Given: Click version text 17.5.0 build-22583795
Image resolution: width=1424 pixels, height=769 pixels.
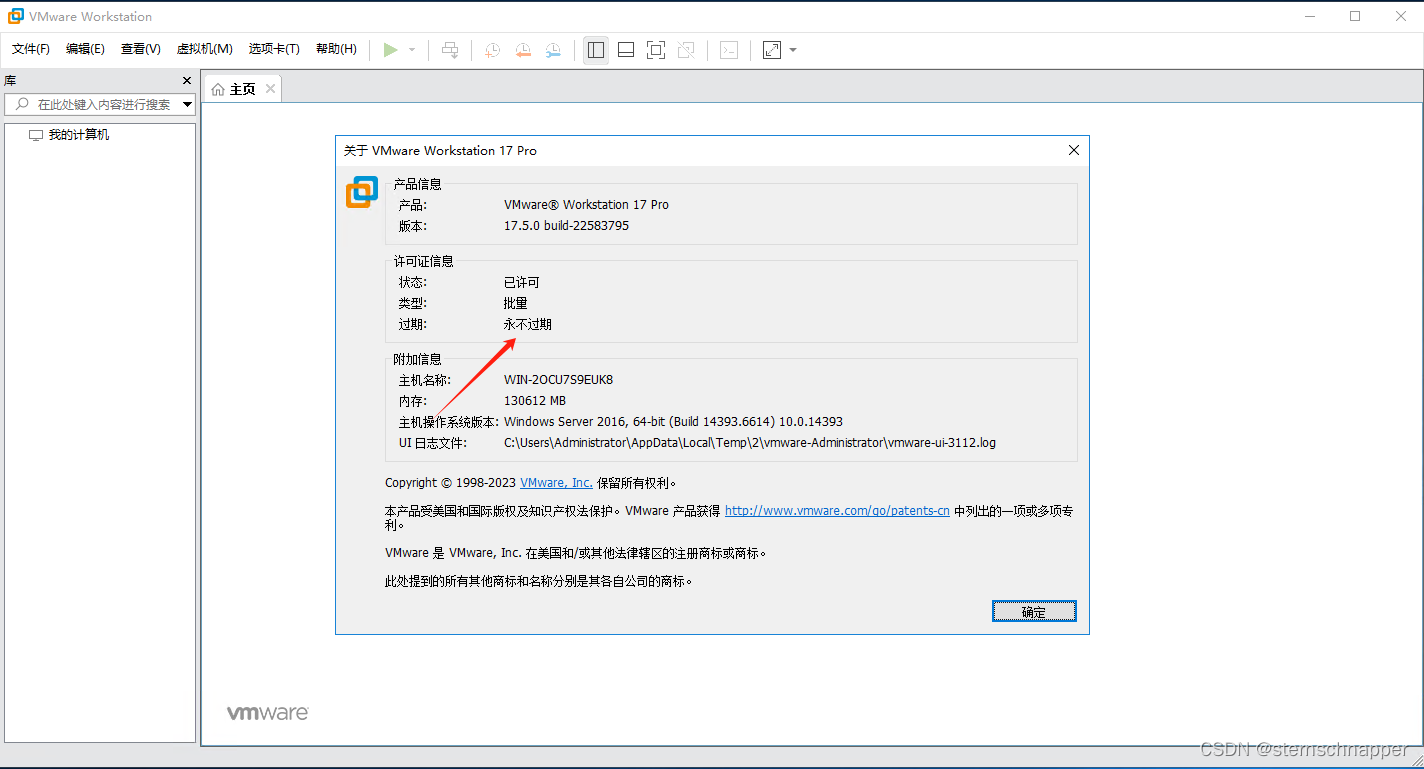Looking at the screenshot, I should pyautogui.click(x=566, y=226).
